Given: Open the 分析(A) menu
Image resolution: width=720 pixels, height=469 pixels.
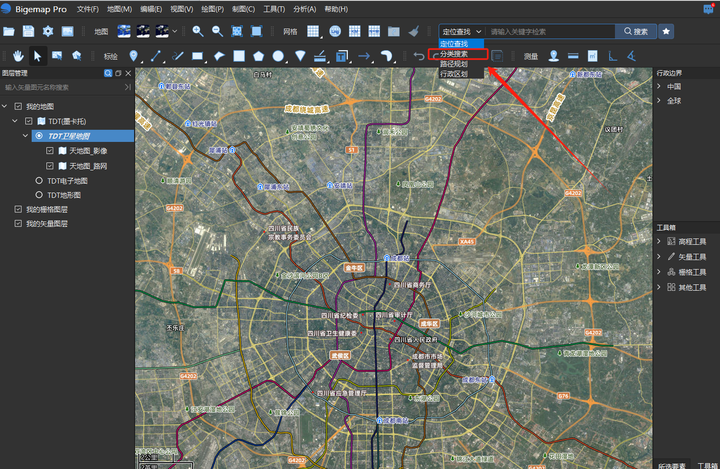Looking at the screenshot, I should pos(305,9).
